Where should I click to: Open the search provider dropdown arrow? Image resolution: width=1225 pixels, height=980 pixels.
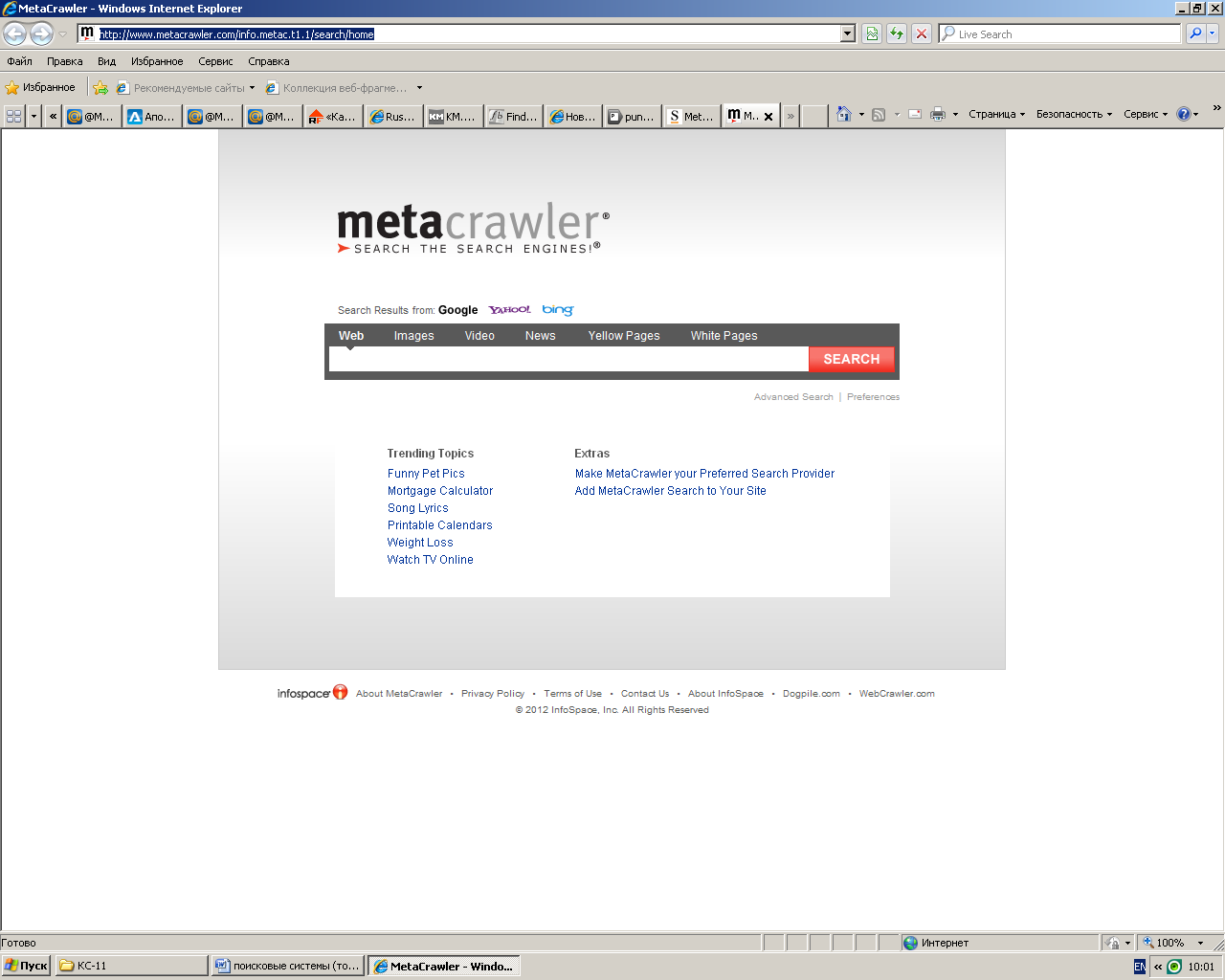pos(1213,33)
